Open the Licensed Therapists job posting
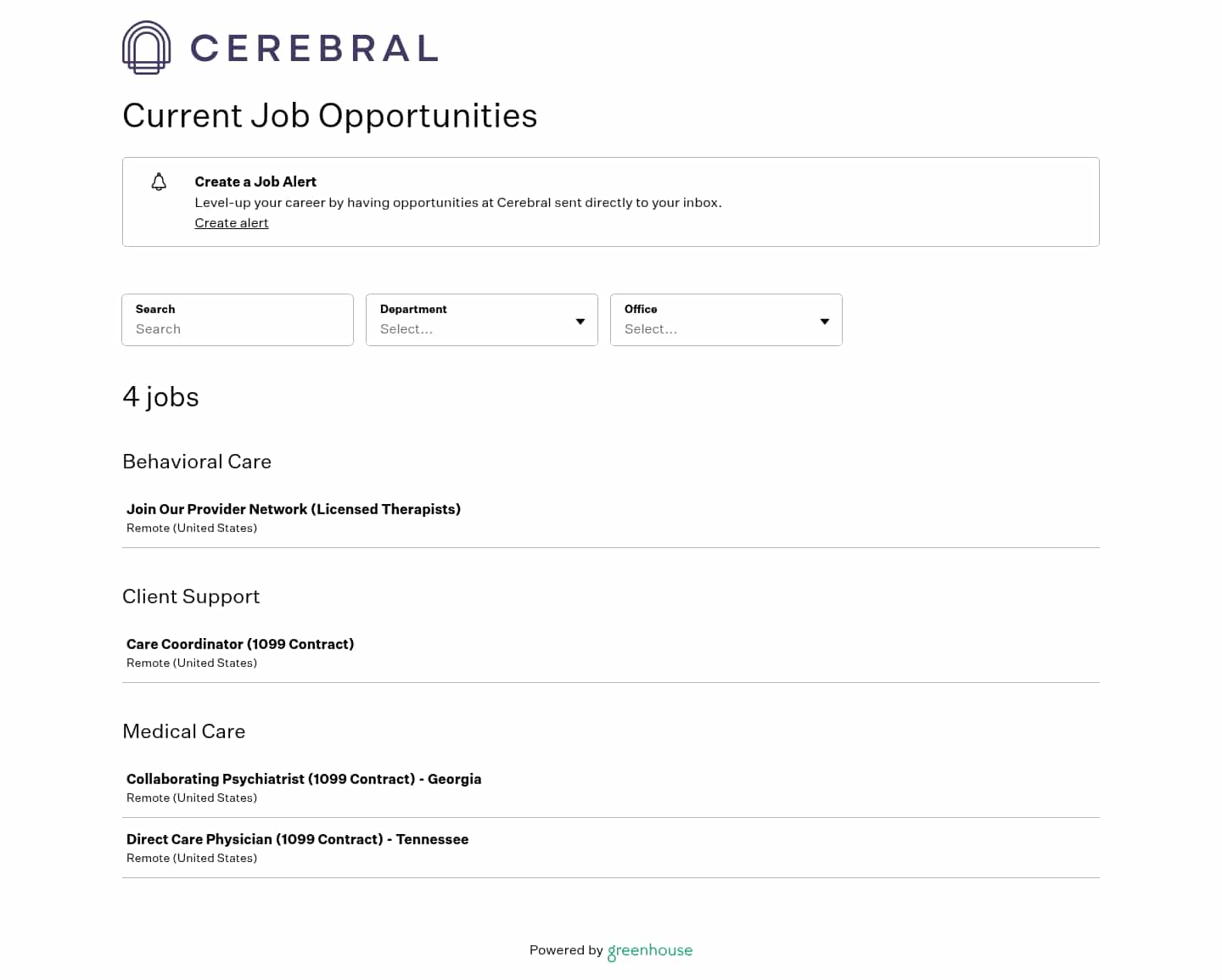 coord(293,509)
